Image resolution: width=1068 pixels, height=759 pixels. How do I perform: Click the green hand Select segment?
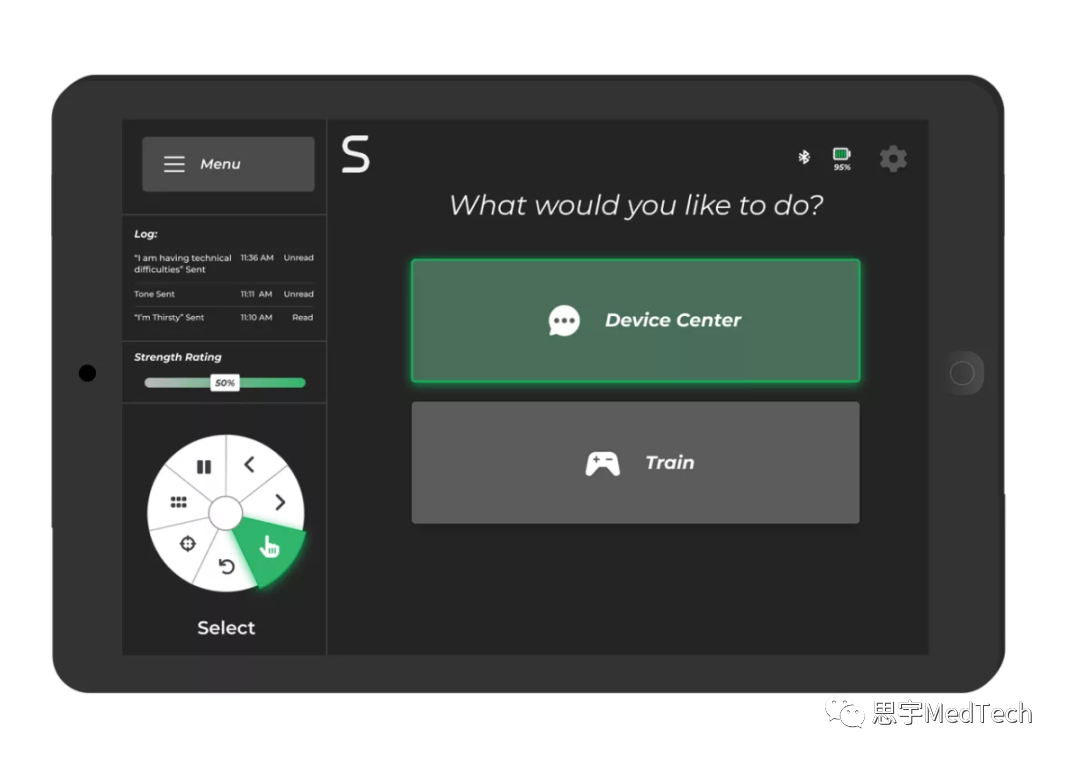(x=270, y=547)
